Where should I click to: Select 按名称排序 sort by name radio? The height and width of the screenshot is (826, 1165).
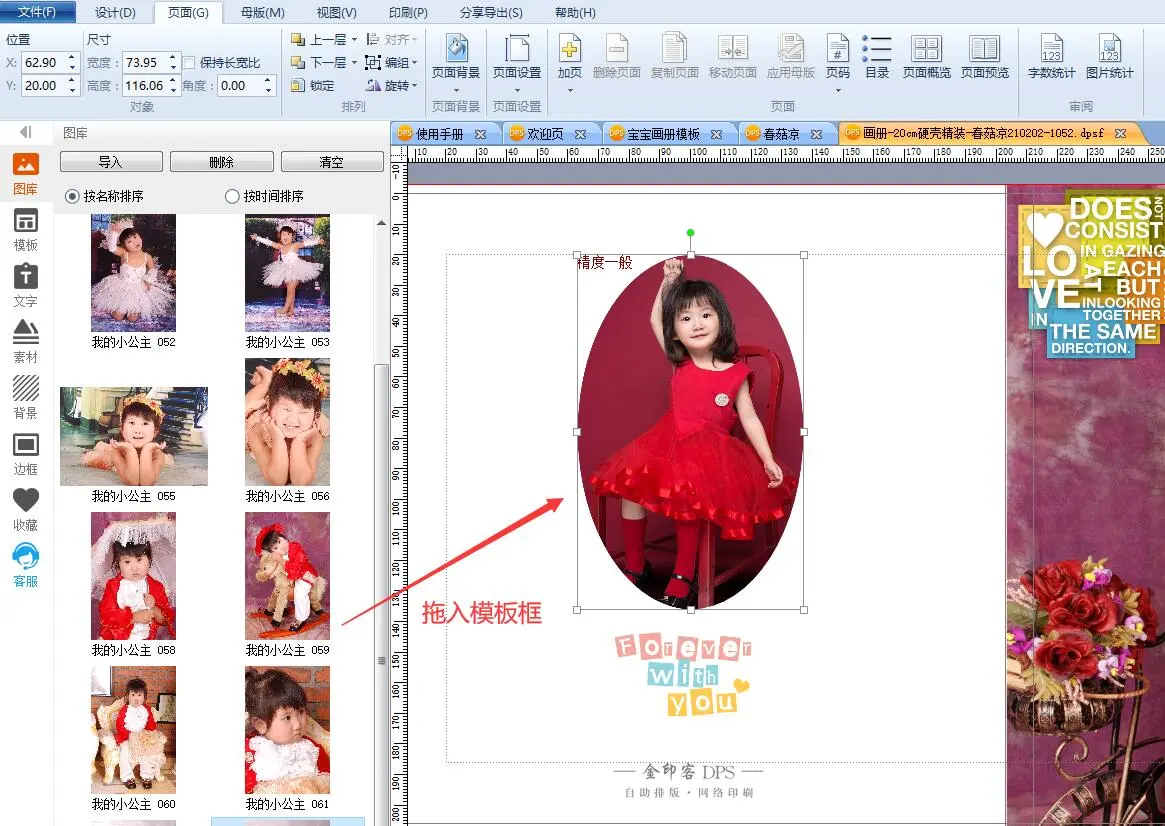point(72,196)
